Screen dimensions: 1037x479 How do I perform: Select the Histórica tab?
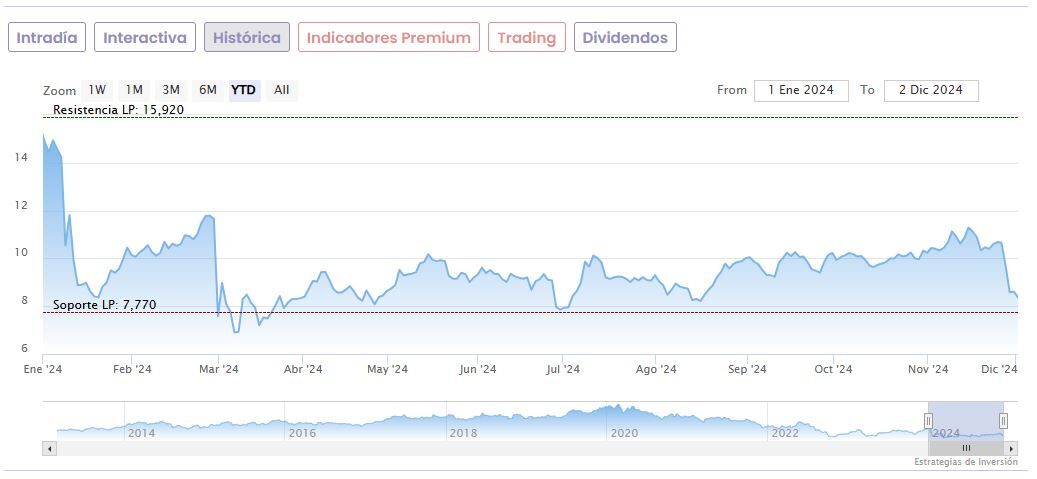(247, 38)
